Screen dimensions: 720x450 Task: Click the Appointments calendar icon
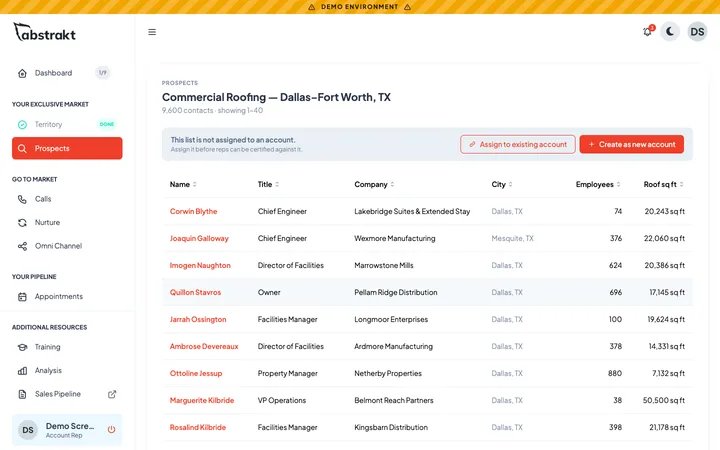22,297
